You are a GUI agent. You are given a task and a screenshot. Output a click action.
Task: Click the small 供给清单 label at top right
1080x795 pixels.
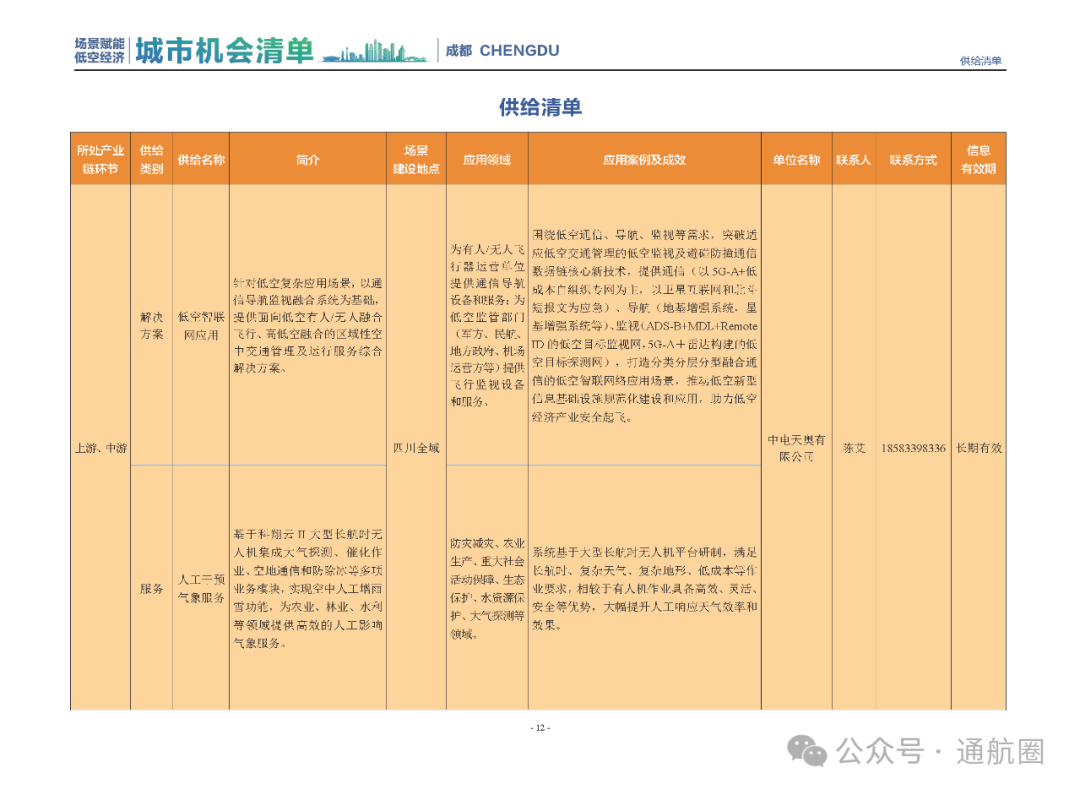pos(981,61)
